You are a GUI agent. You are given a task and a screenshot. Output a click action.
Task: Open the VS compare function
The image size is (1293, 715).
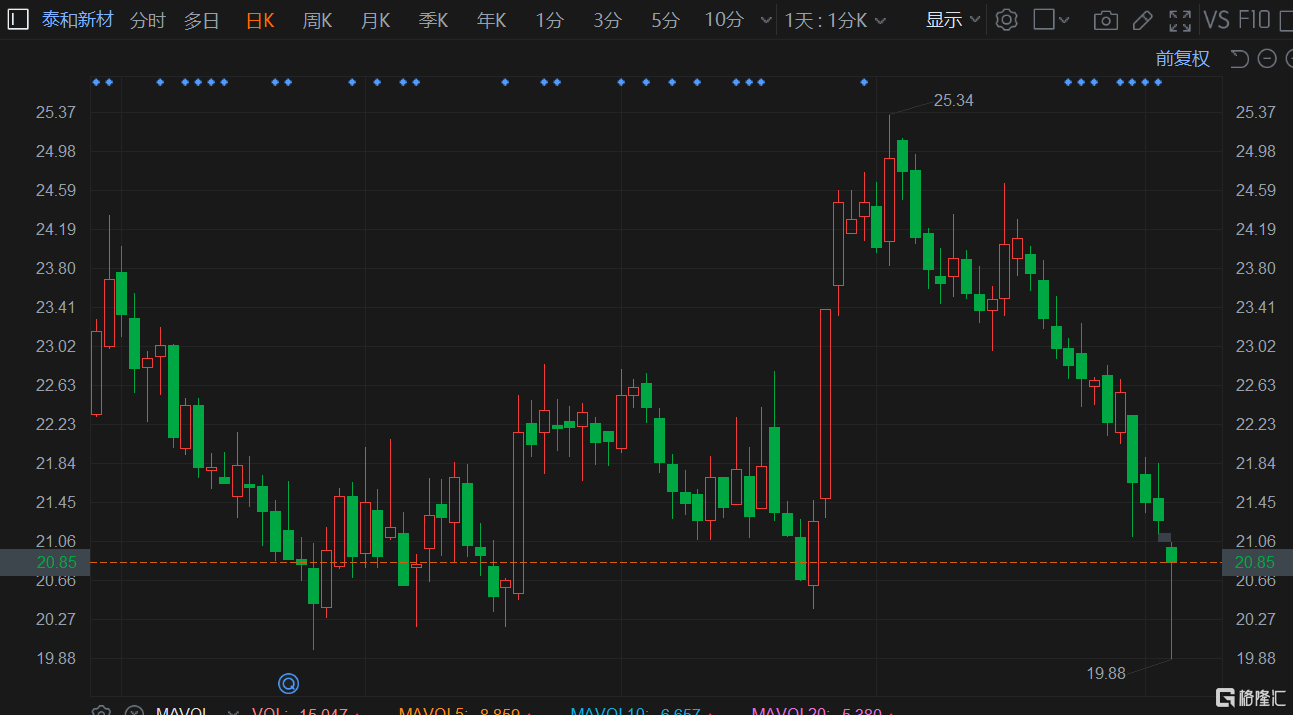(x=1216, y=20)
